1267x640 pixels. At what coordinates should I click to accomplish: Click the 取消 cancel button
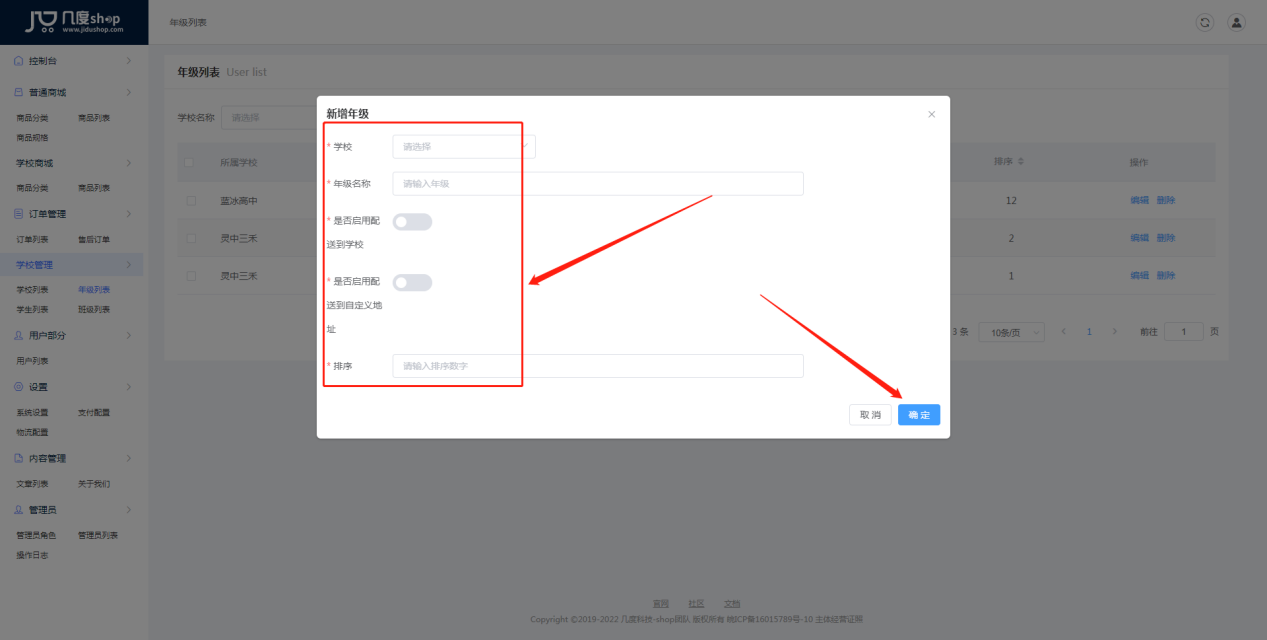(869, 415)
